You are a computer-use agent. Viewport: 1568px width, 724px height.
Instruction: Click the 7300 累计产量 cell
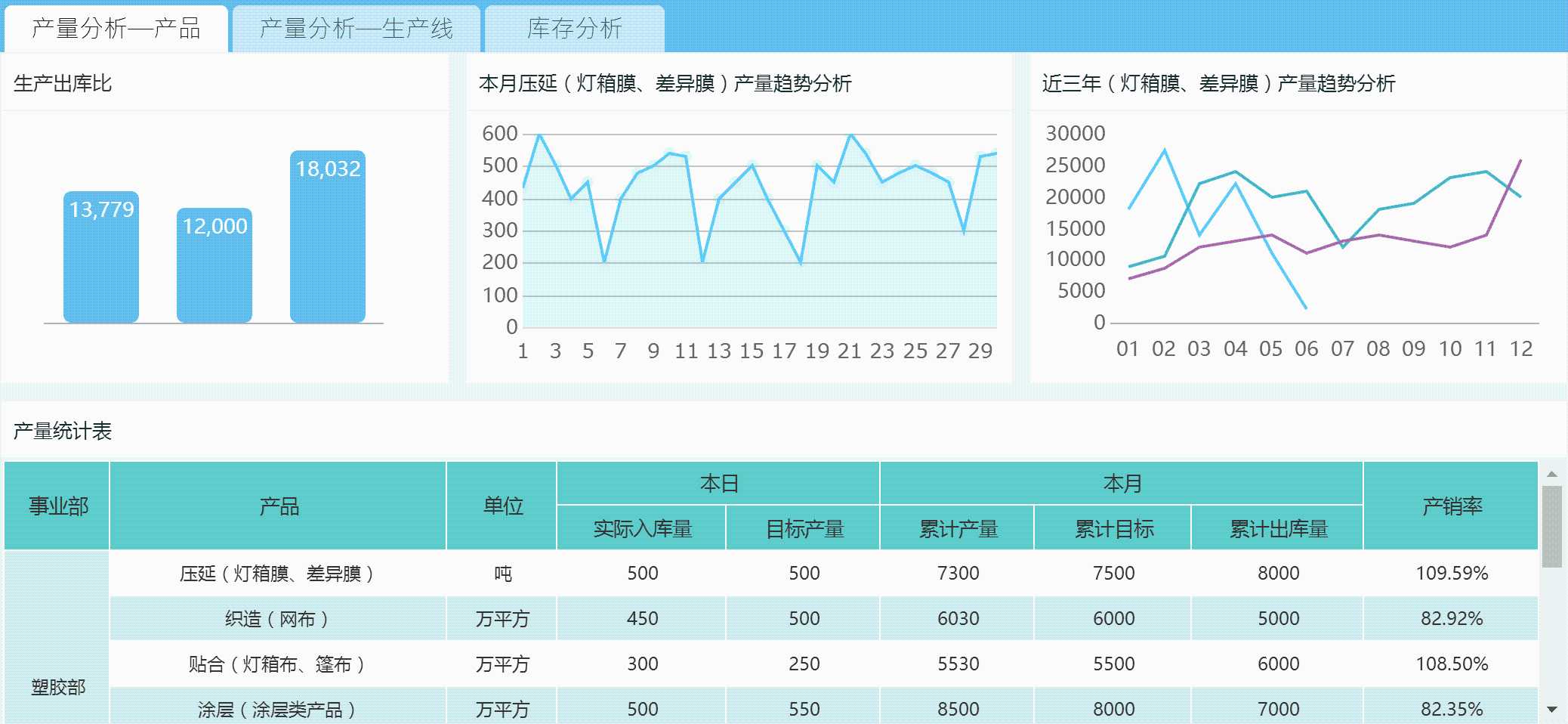[x=958, y=573]
